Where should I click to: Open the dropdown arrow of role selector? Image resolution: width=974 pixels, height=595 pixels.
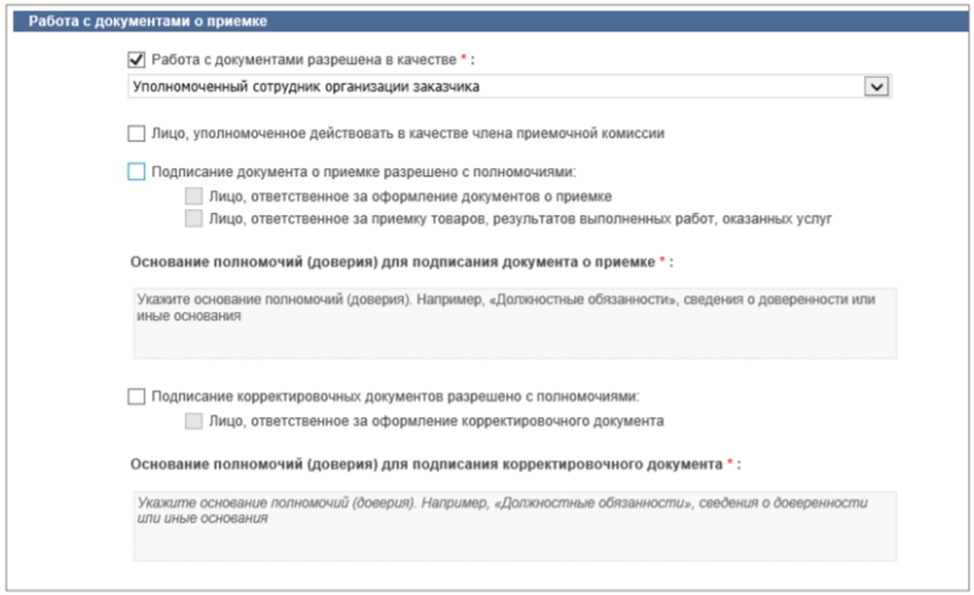[x=877, y=87]
